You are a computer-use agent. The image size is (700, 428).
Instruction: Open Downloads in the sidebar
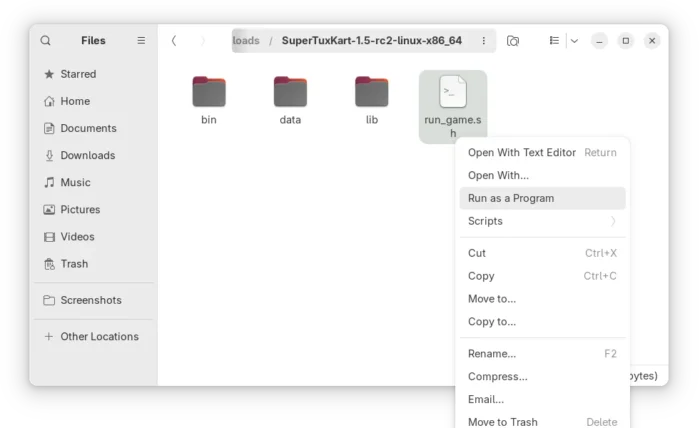87,156
